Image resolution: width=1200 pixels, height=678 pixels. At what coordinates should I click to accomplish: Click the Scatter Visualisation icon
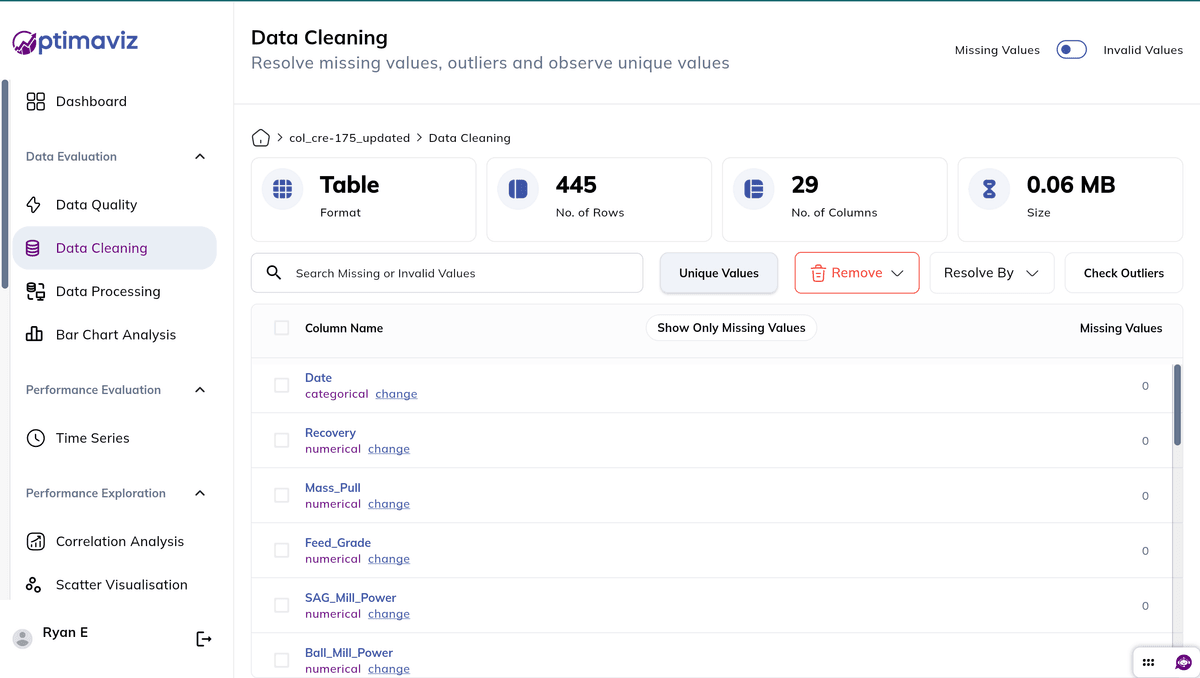[x=35, y=585]
